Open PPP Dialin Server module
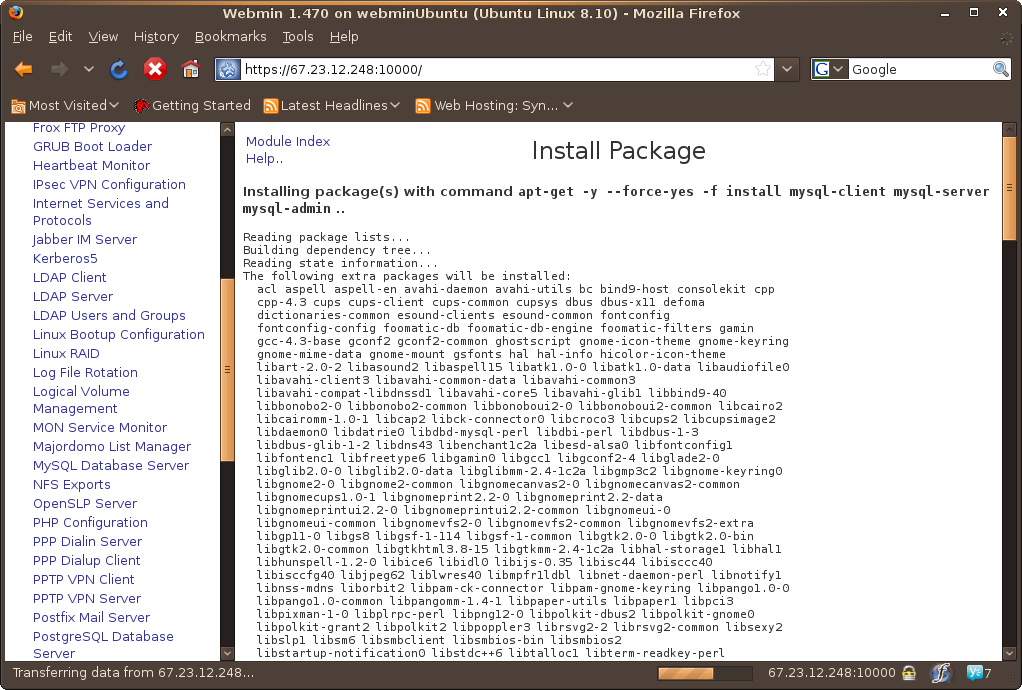The width and height of the screenshot is (1022, 690). coord(87,541)
